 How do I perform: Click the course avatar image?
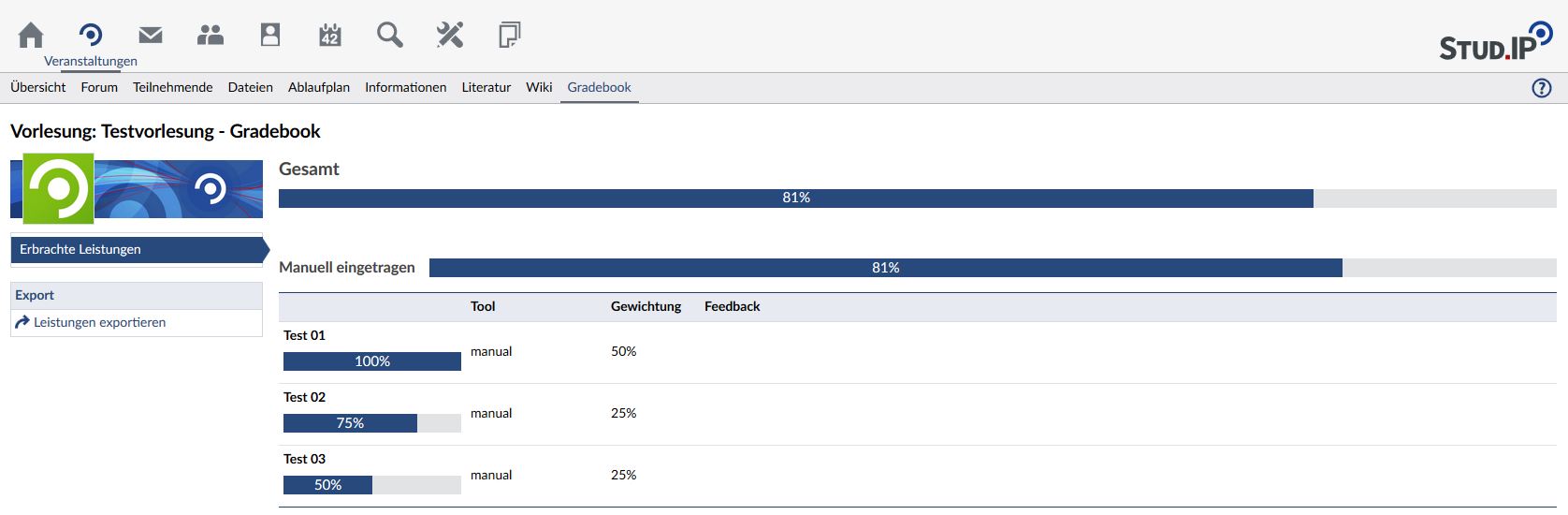point(58,188)
